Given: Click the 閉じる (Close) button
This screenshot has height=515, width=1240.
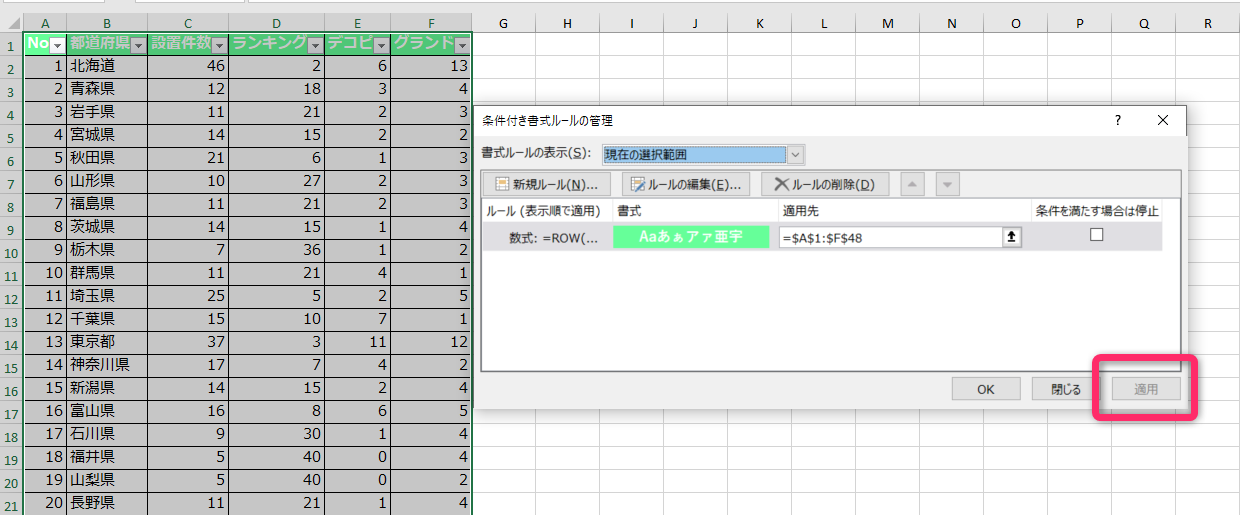Looking at the screenshot, I should [x=1066, y=390].
